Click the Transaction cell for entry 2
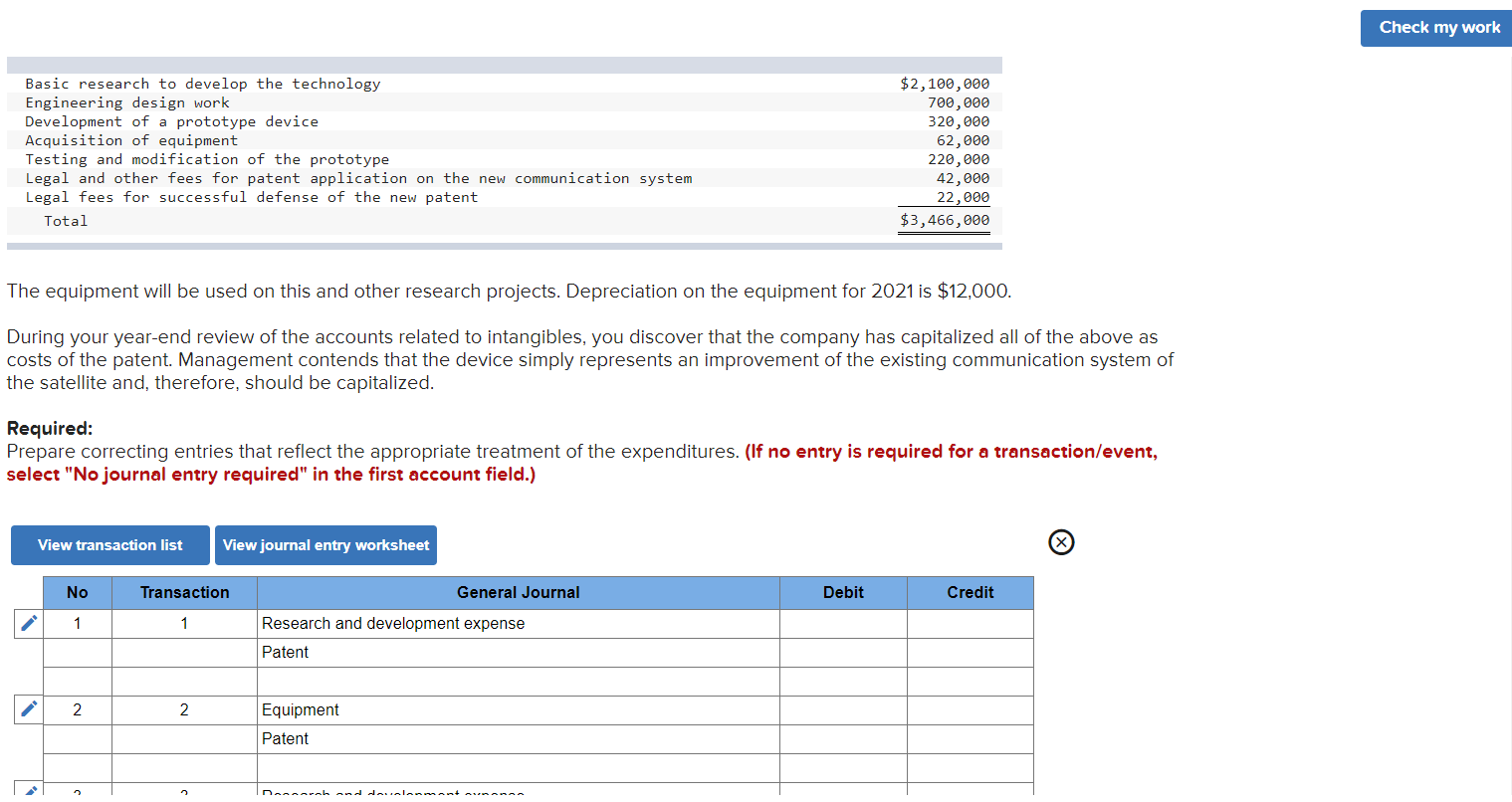Image resolution: width=1512 pixels, height=802 pixels. pyautogui.click(x=184, y=709)
